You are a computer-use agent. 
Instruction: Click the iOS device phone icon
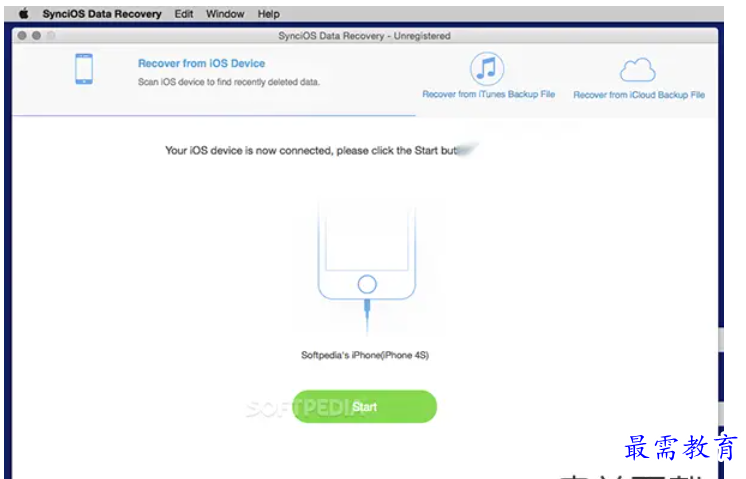[84, 69]
